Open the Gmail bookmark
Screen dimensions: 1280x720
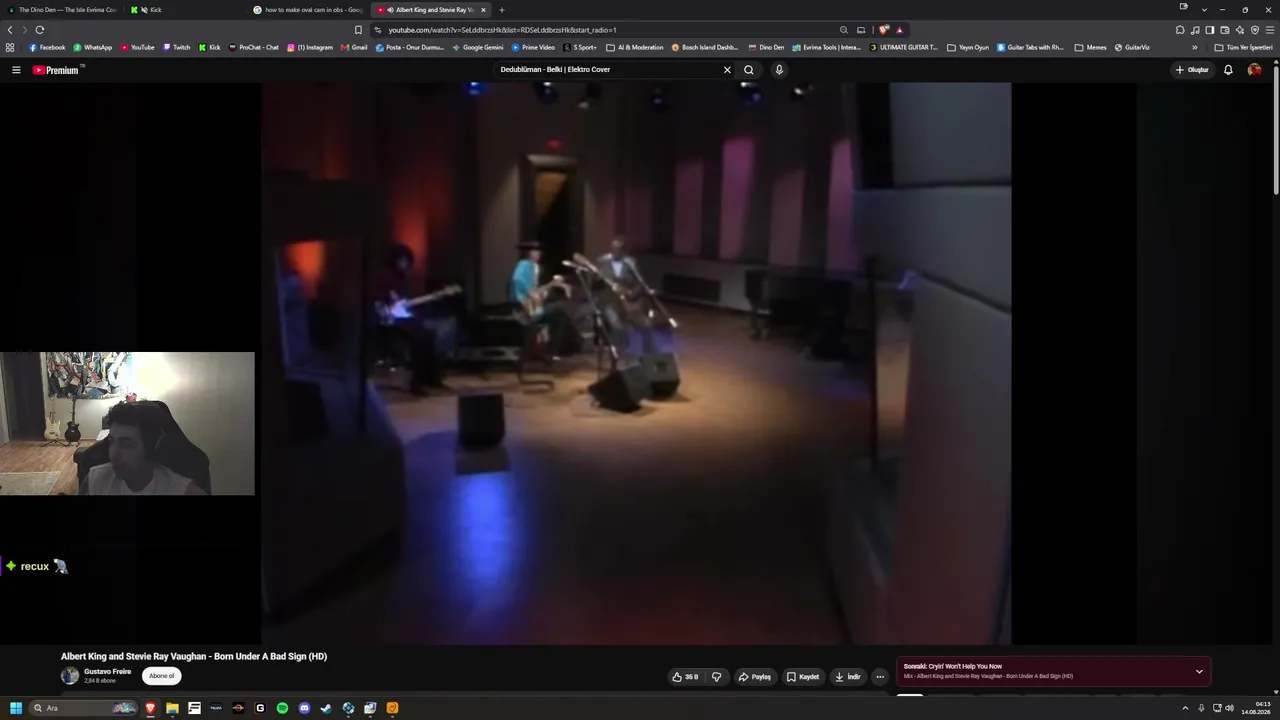(354, 47)
